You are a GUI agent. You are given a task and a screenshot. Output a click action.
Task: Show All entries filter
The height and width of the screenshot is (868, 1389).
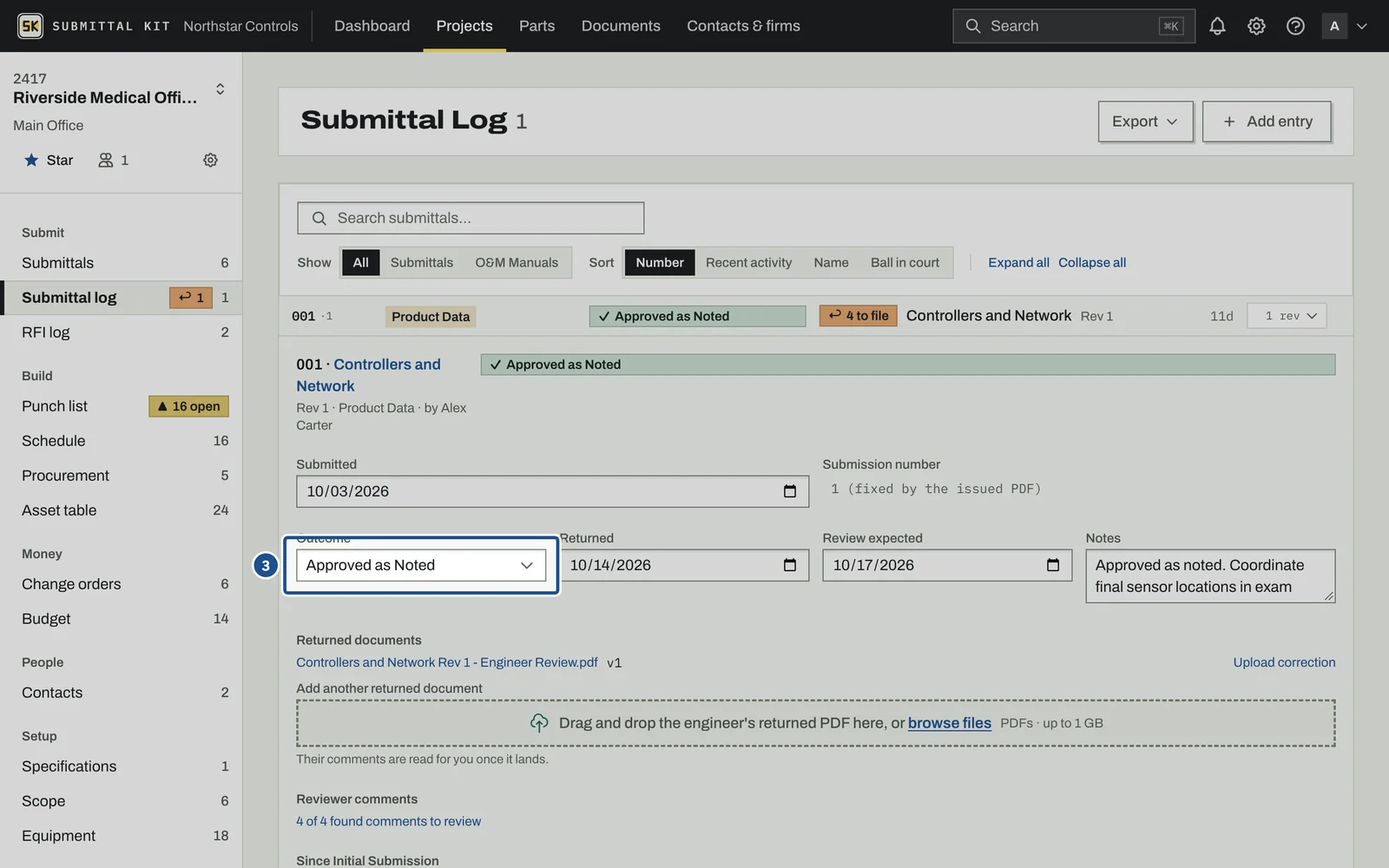pyautogui.click(x=361, y=262)
